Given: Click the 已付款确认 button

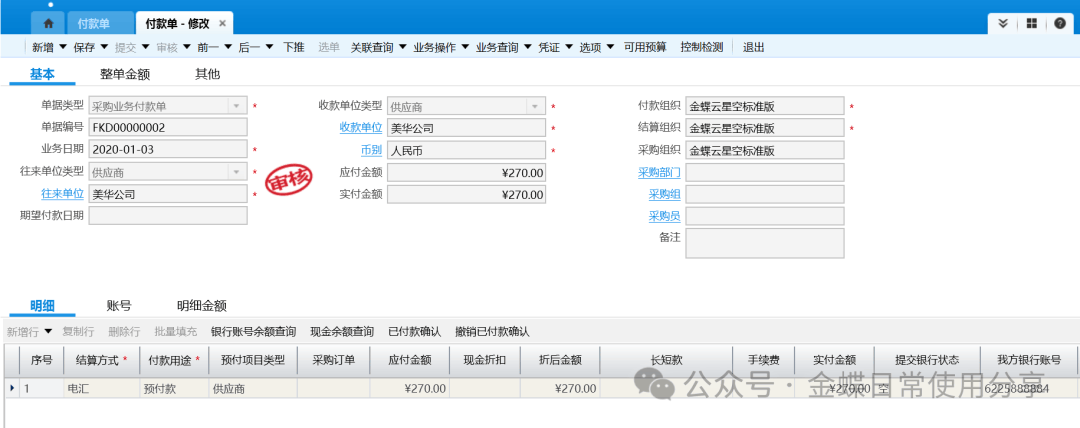Looking at the screenshot, I should pos(414,332).
